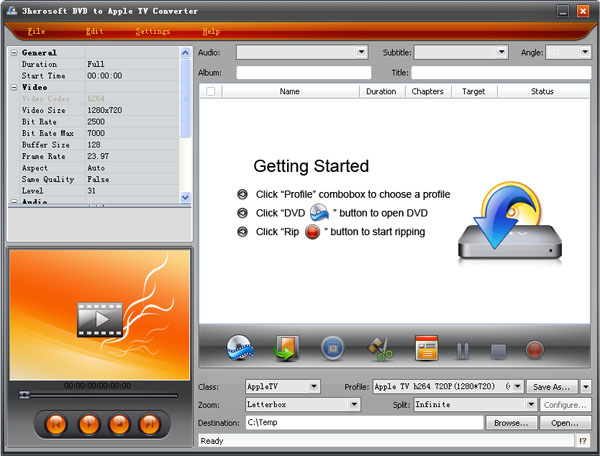Screen dimensions: 600x456
Task: Click the scissors clip editing icon
Action: [x=381, y=349]
